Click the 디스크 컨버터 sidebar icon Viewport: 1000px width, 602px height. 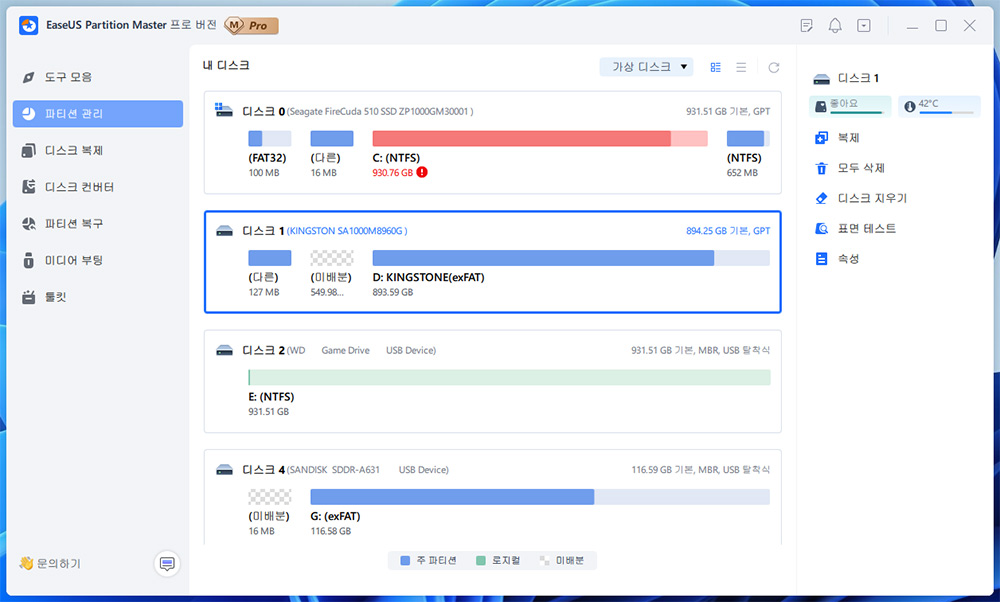[x=29, y=187]
